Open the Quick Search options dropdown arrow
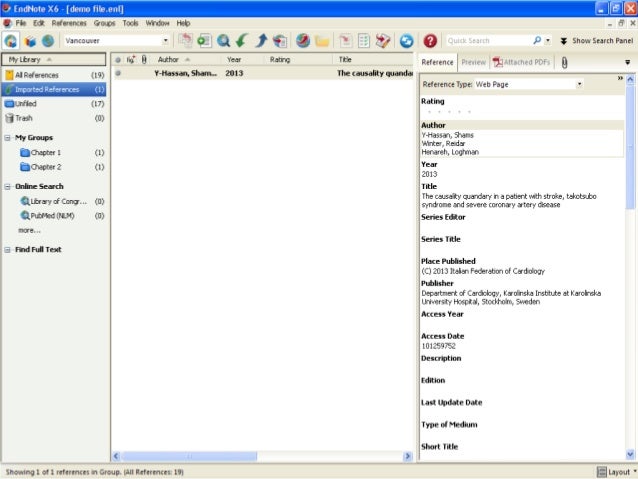Image resolution: width=638 pixels, height=479 pixels. click(548, 41)
